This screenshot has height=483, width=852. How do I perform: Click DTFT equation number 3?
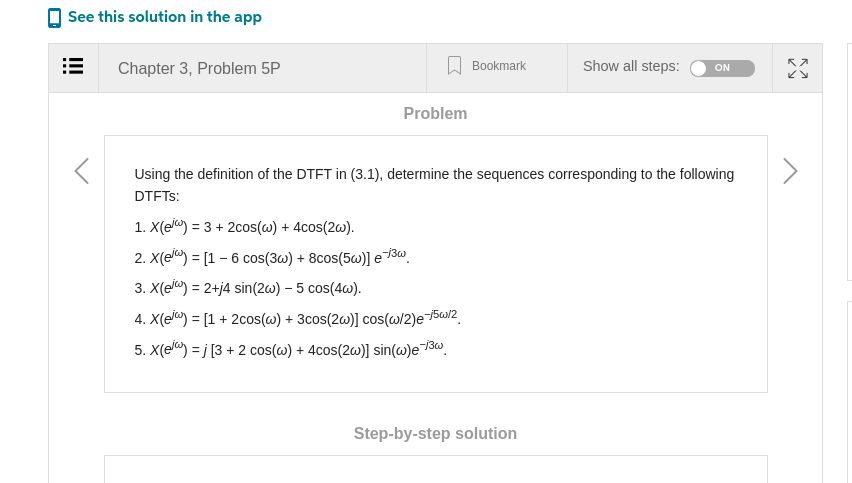[x=248, y=288]
